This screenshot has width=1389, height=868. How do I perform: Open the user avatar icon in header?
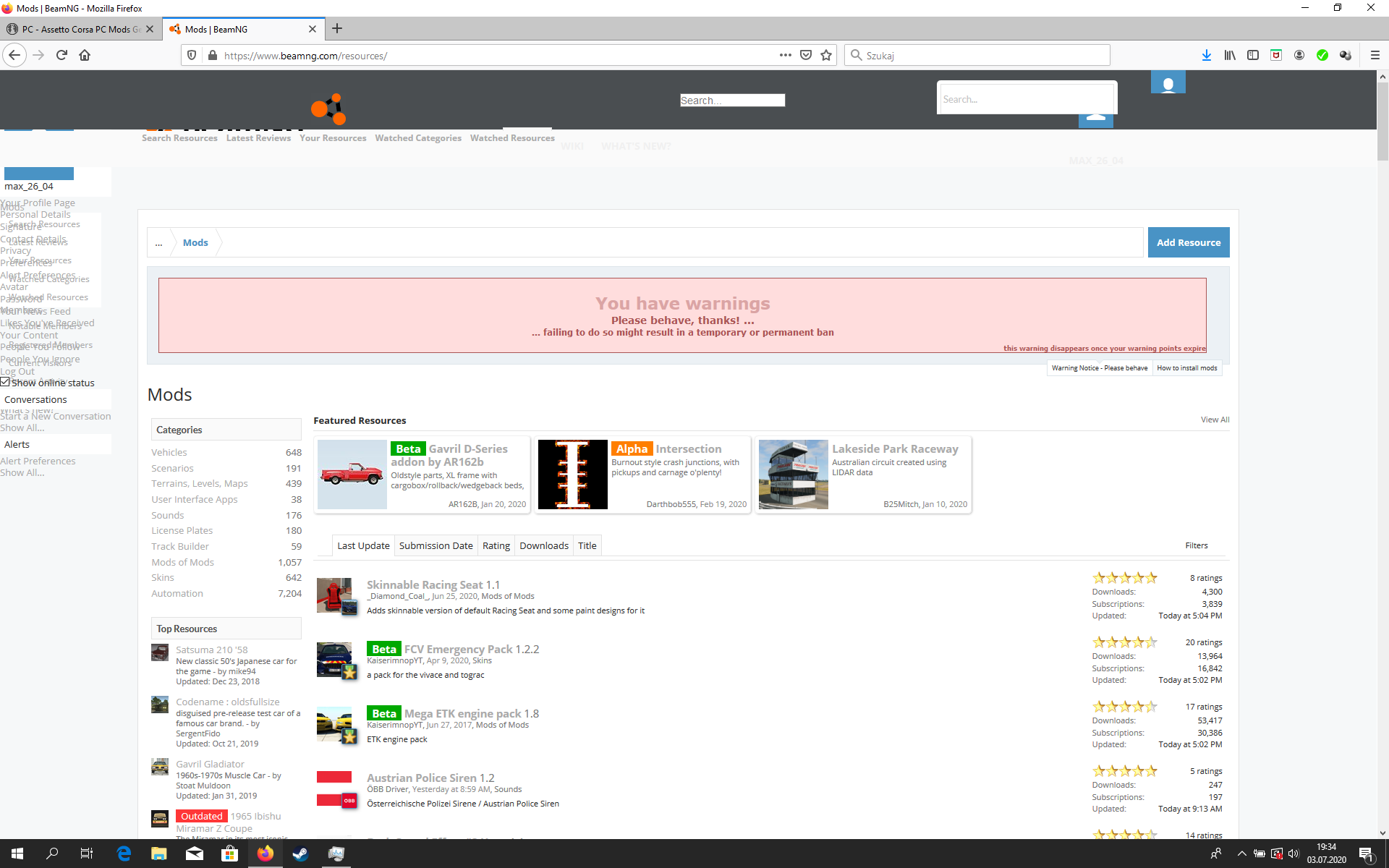1168,82
